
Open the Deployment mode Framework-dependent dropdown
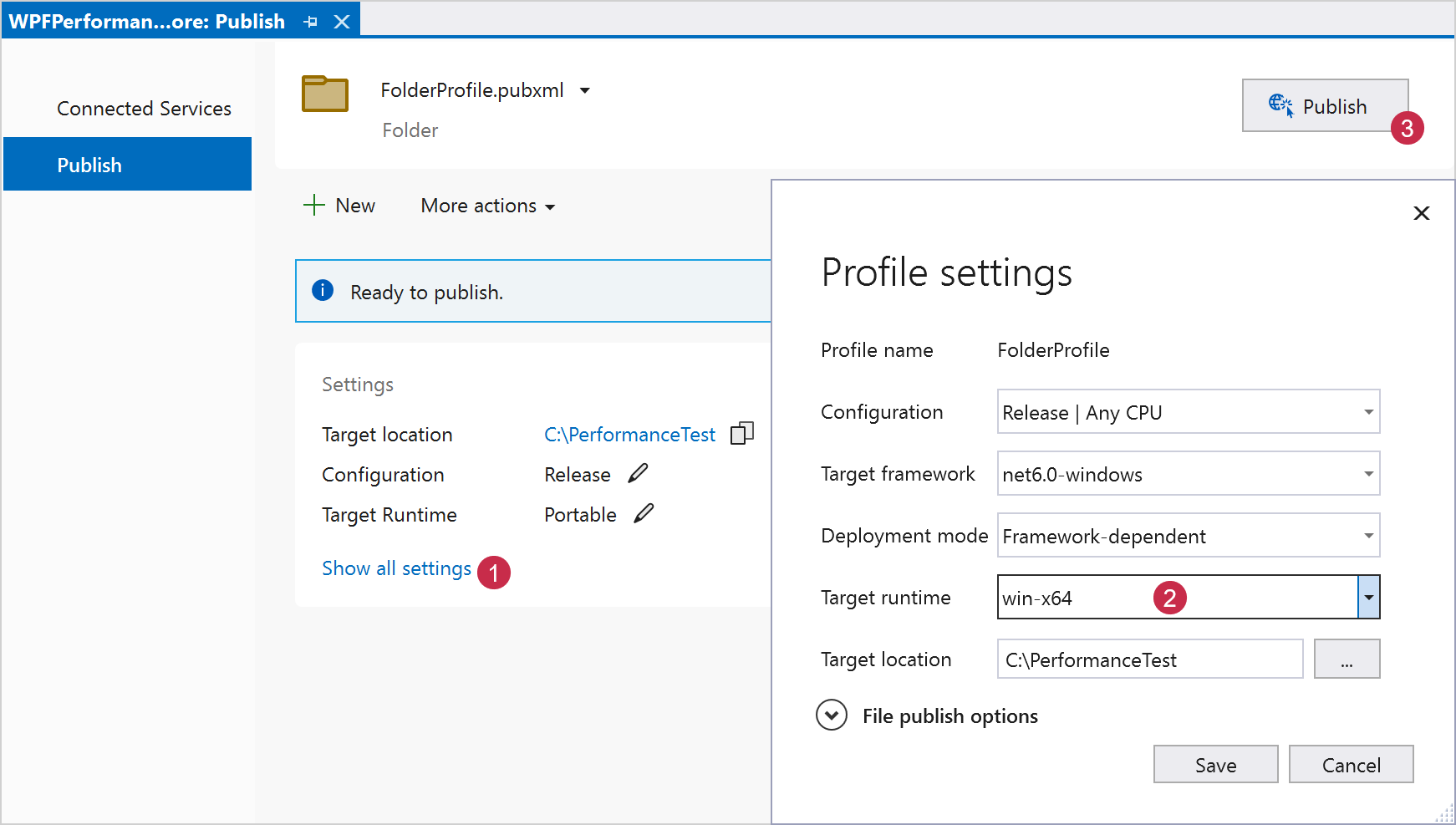(1188, 536)
